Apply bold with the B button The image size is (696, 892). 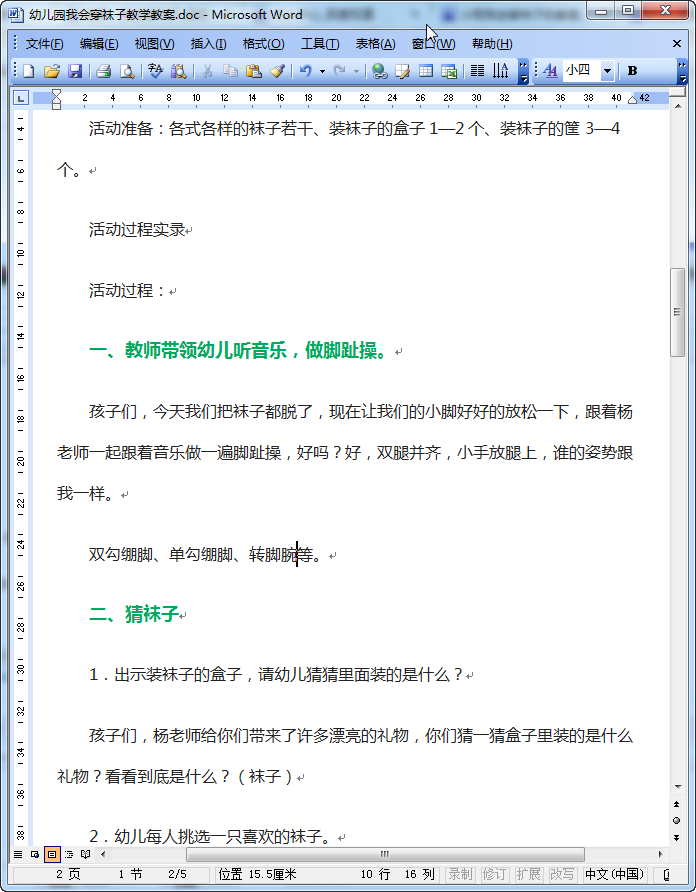(x=632, y=71)
